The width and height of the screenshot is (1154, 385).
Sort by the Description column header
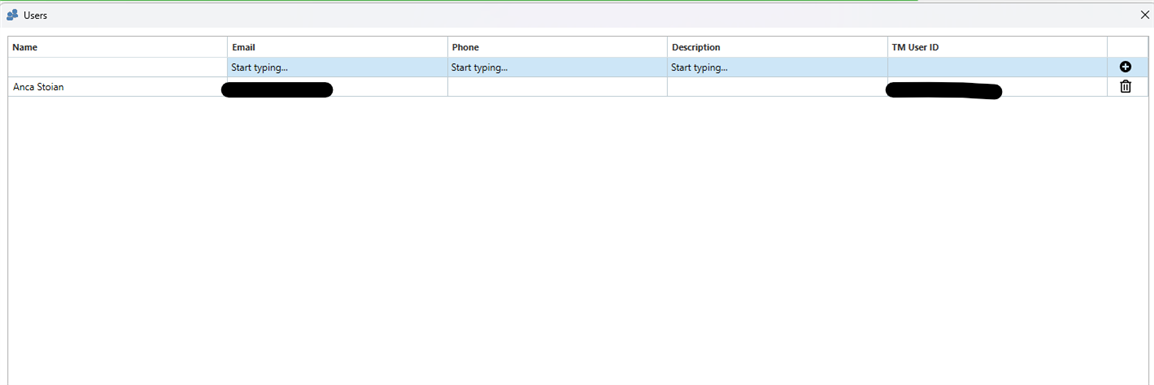click(x=777, y=47)
